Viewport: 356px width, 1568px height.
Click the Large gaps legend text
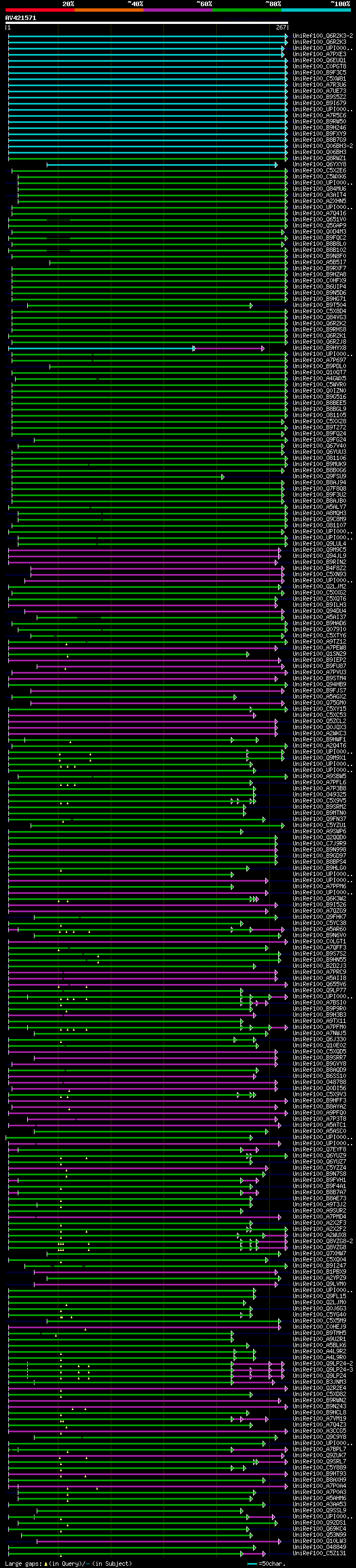pos(68,1563)
